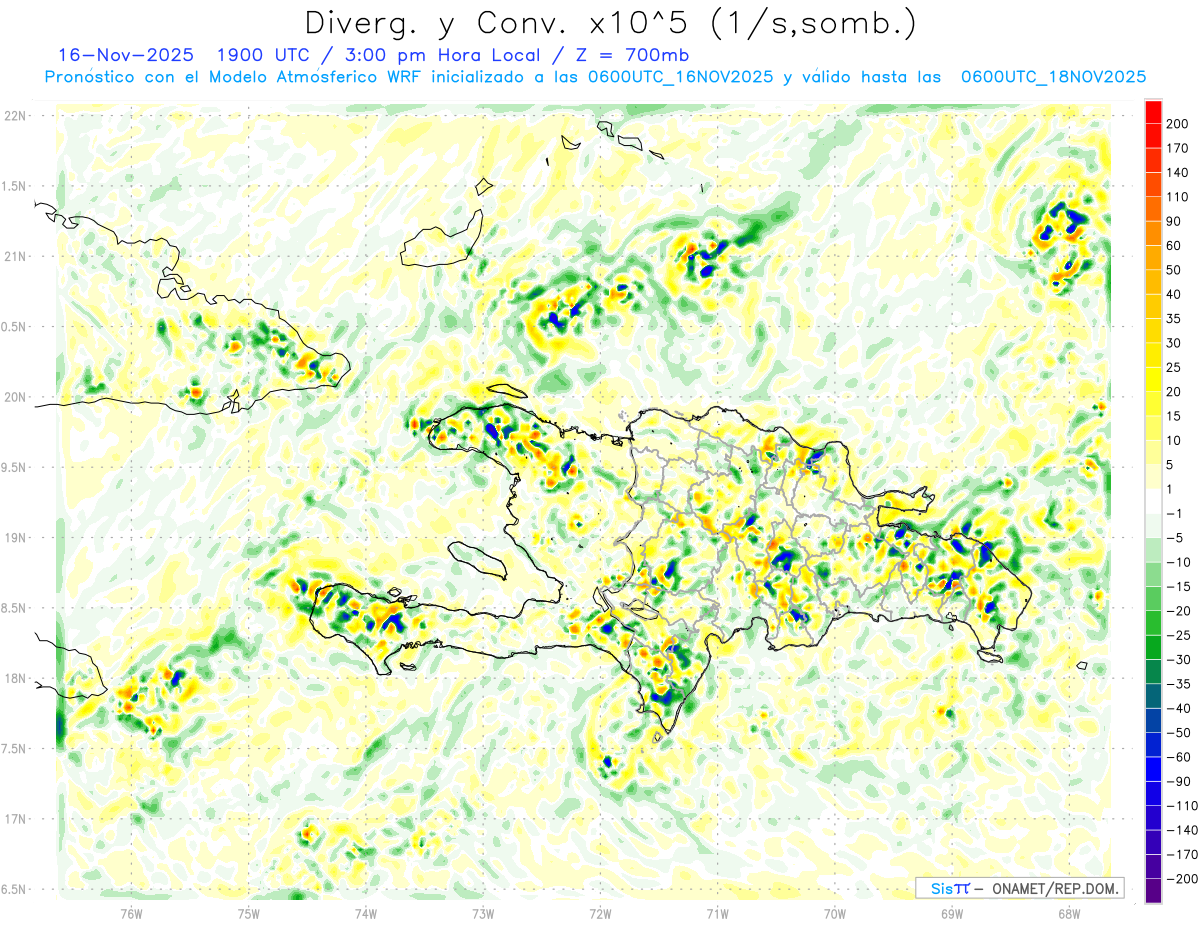This screenshot has height=927, width=1200.
Task: Click the '19N' latitude label
Action: (x=16, y=537)
